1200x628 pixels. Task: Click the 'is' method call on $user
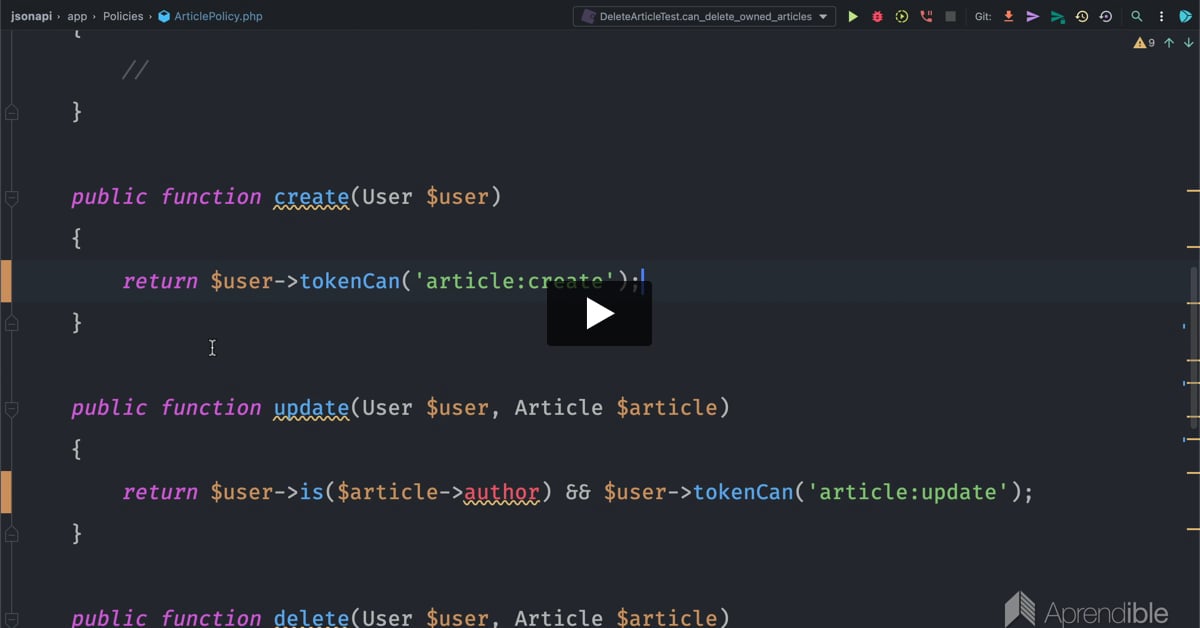coord(312,492)
